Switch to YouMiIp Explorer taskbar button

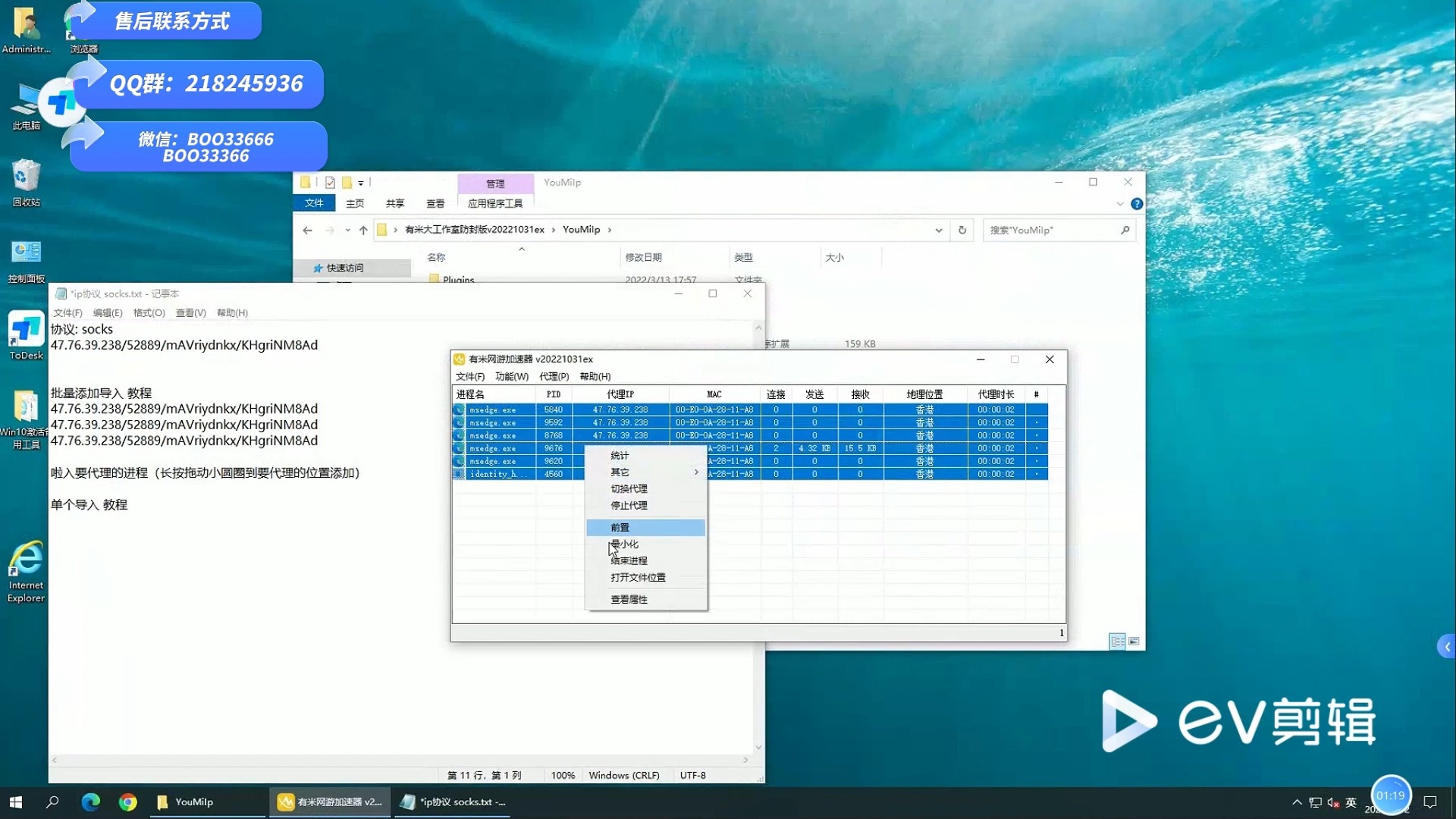[208, 802]
